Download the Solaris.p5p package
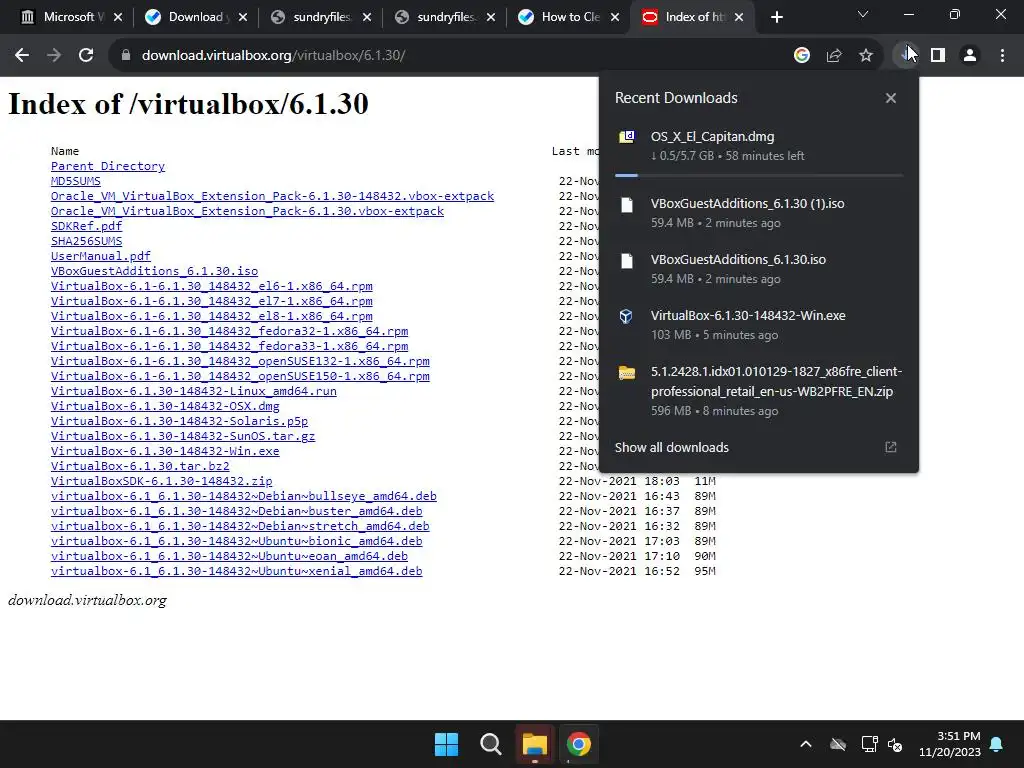1024x768 pixels. 180,421
